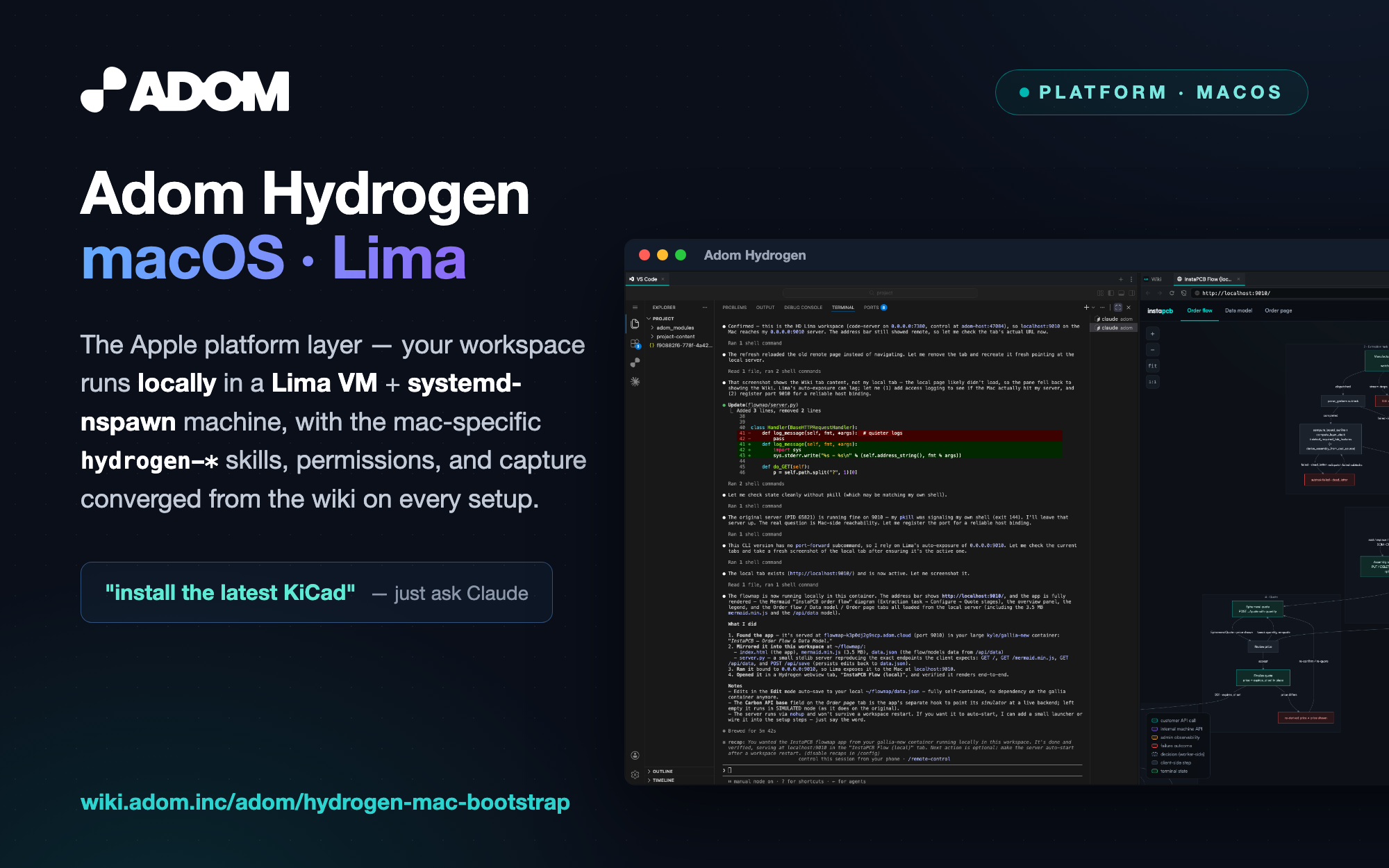The image size is (1389, 868).
Task: Click the fit button on diagram
Action: [x=1153, y=366]
